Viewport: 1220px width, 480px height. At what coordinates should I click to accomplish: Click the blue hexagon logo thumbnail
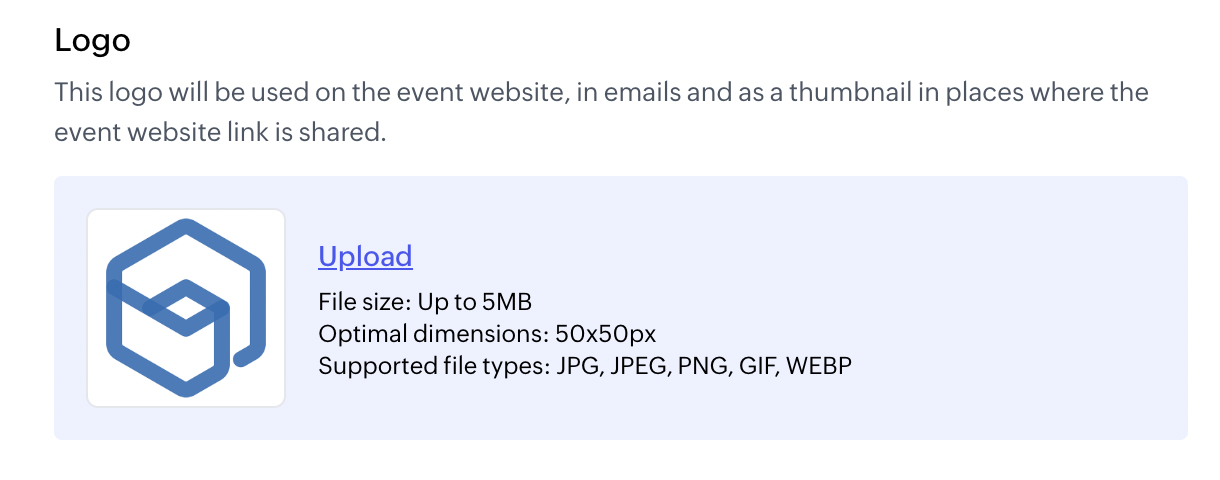point(186,307)
